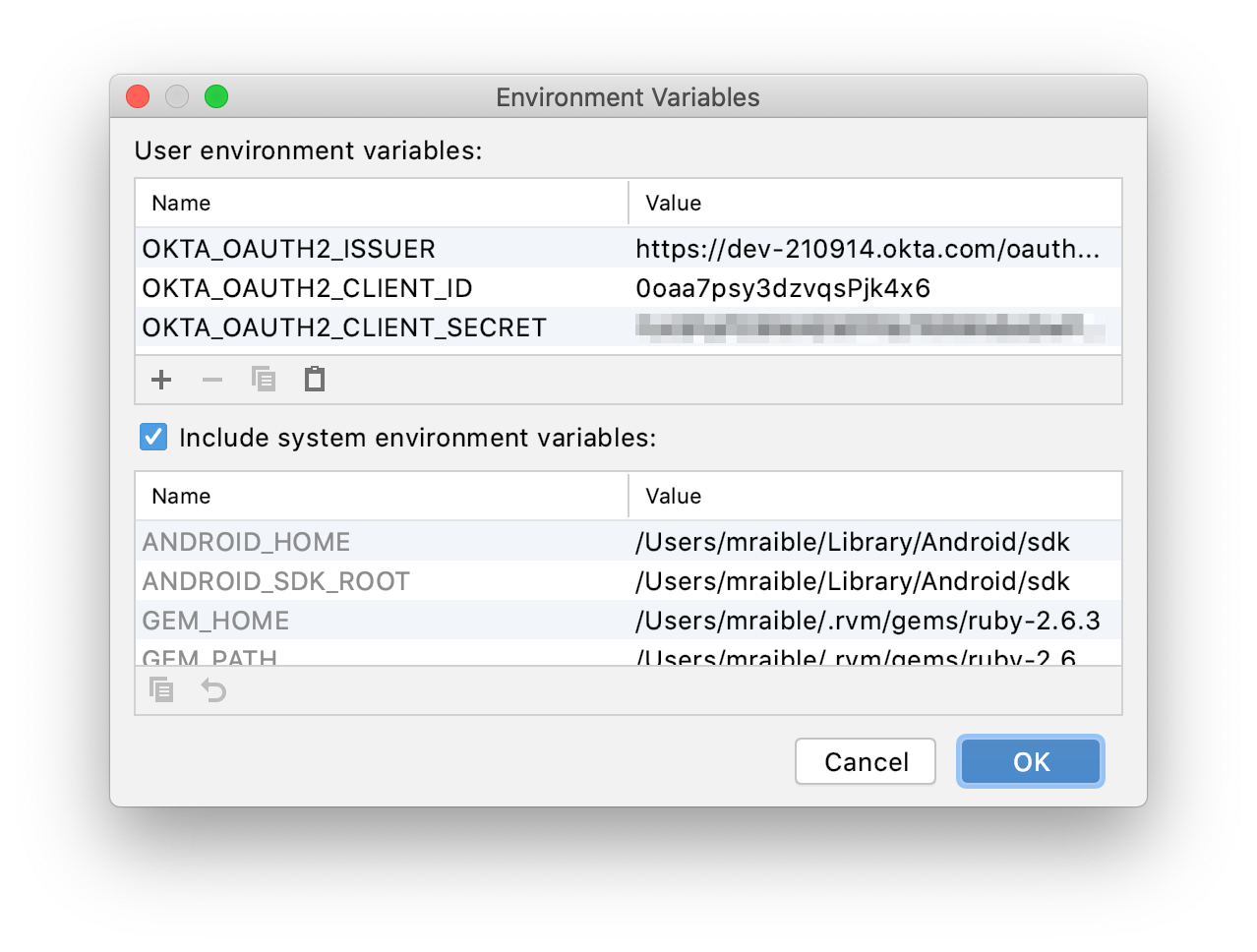The width and height of the screenshot is (1257, 952).
Task: Click copy icon below system variables table
Action: [x=161, y=690]
